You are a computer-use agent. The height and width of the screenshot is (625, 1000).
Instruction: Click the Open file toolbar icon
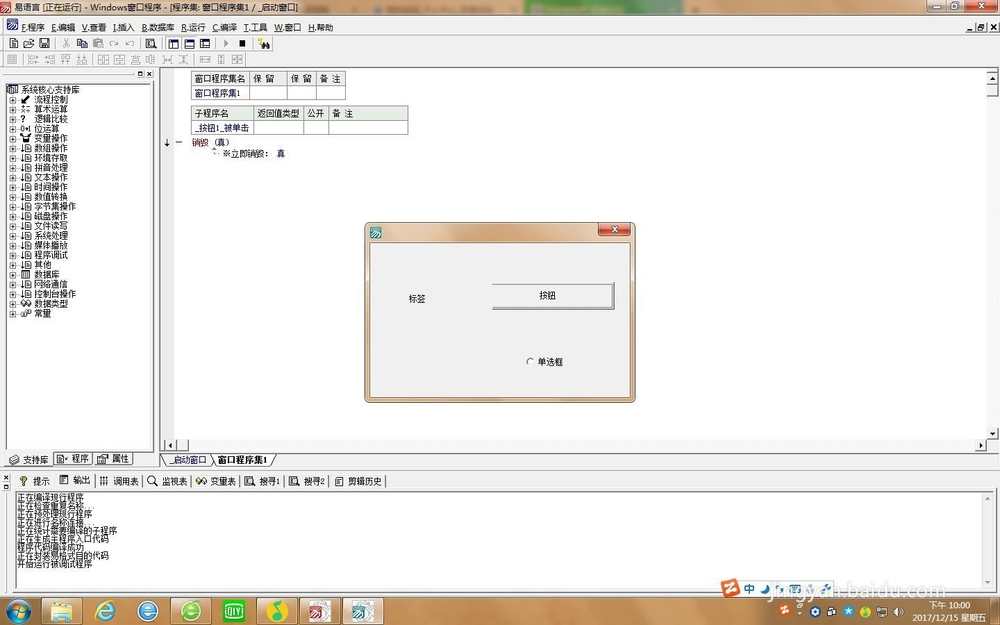pyautogui.click(x=29, y=44)
